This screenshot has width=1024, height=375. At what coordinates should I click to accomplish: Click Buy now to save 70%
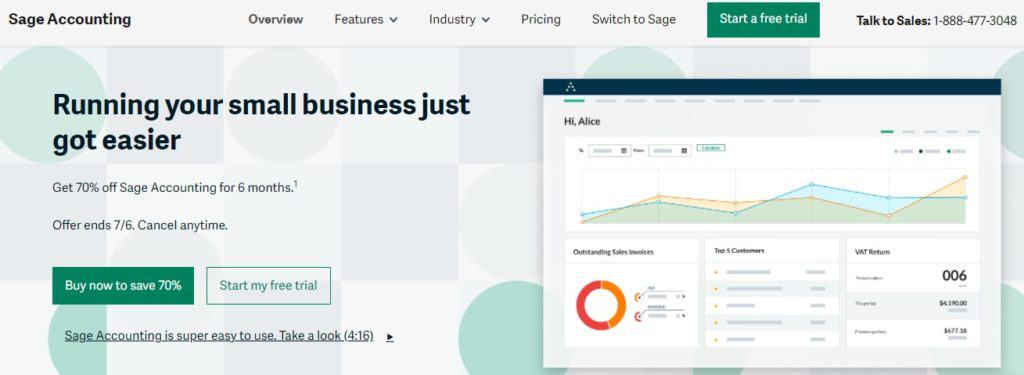(123, 285)
